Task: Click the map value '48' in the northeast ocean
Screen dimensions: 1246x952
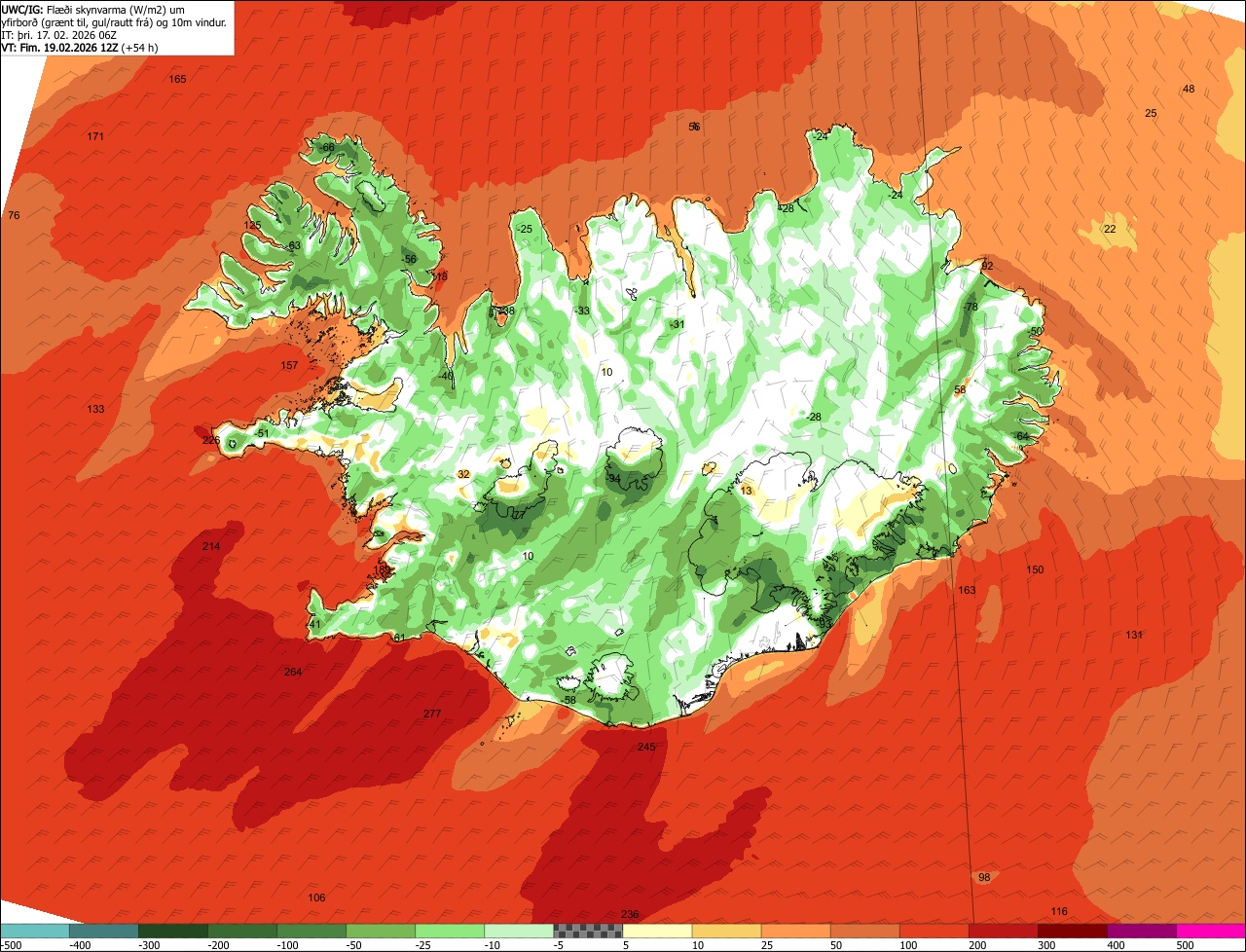Action: point(1189,89)
